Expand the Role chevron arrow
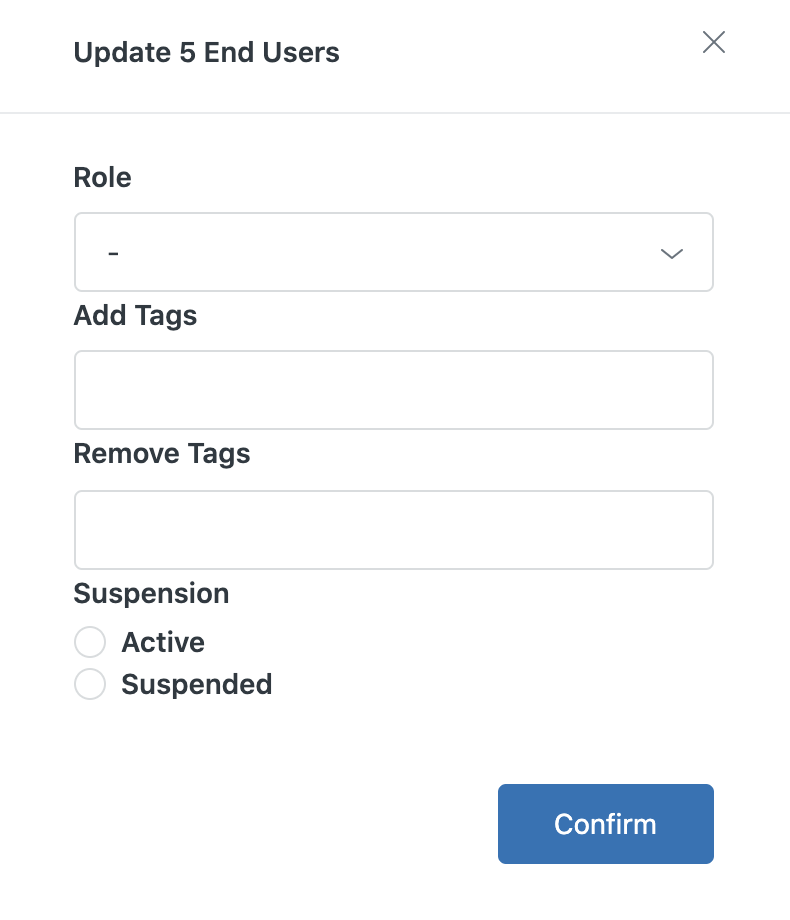This screenshot has height=920, width=790. 672,253
